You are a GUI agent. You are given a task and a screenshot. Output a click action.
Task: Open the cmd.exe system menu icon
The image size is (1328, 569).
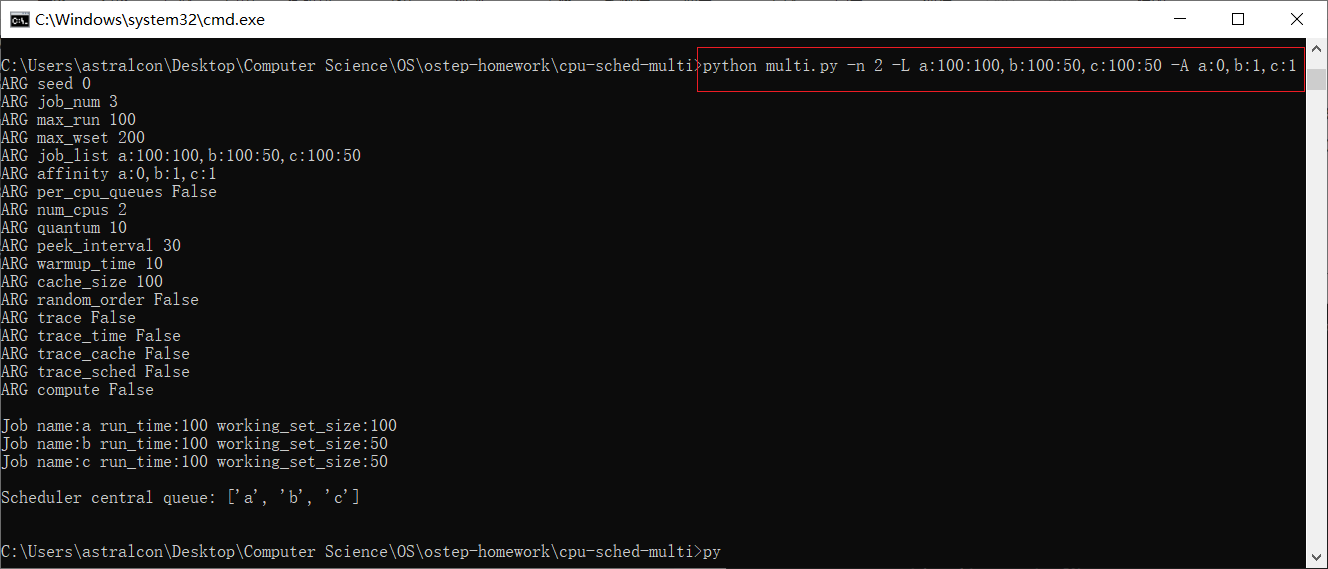(x=18, y=20)
